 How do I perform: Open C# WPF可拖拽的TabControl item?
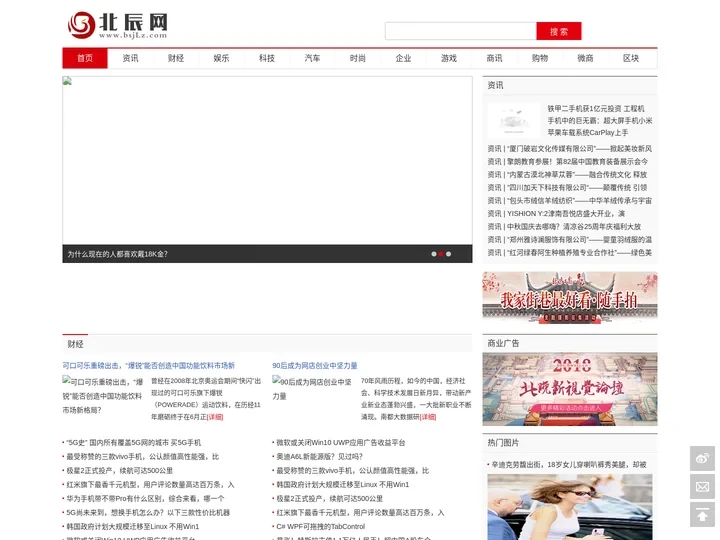tap(321, 527)
